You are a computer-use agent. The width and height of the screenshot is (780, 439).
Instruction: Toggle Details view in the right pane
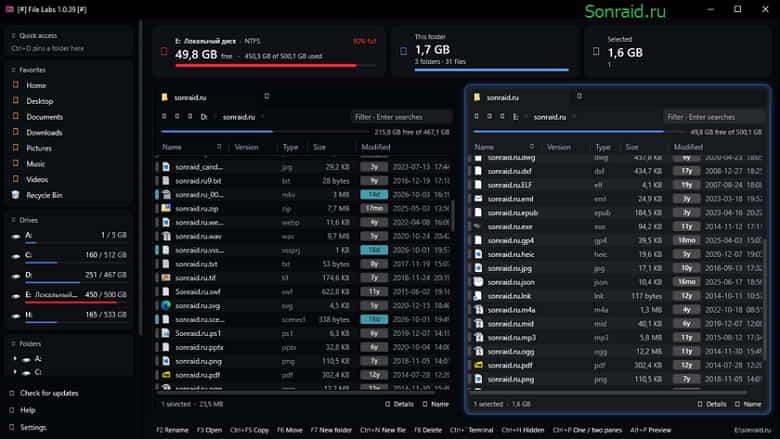(x=712, y=404)
